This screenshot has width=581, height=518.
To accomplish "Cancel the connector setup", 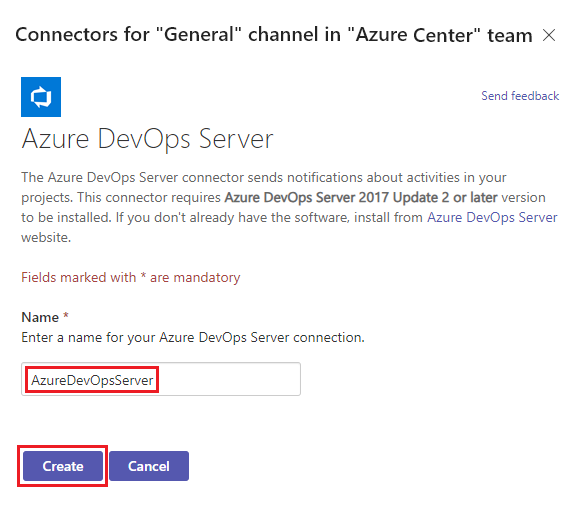I will coord(149,466).
